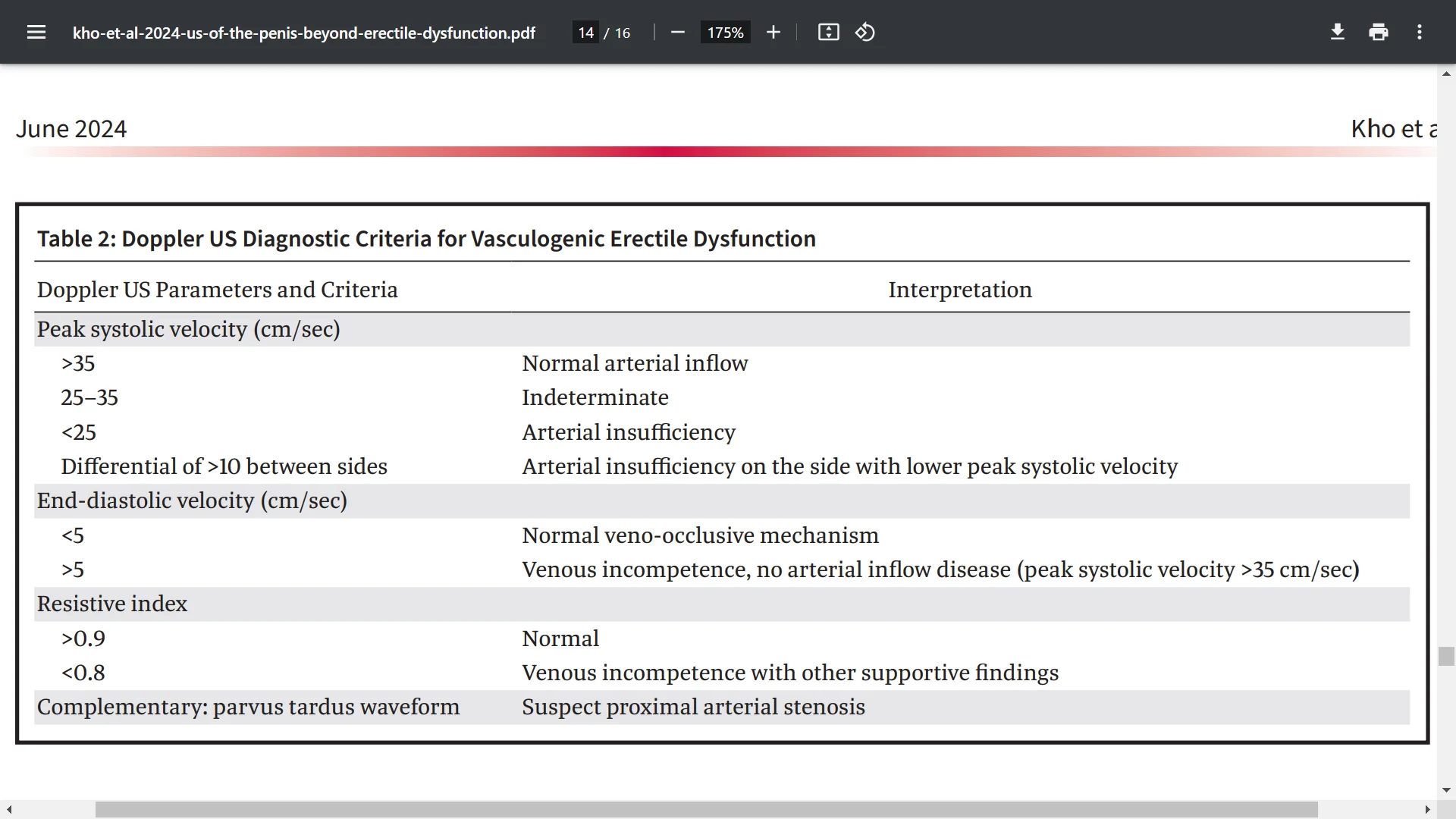The width and height of the screenshot is (1456, 819).
Task: Click the 'Normal' resistive index interpretation
Action: pyautogui.click(x=560, y=639)
